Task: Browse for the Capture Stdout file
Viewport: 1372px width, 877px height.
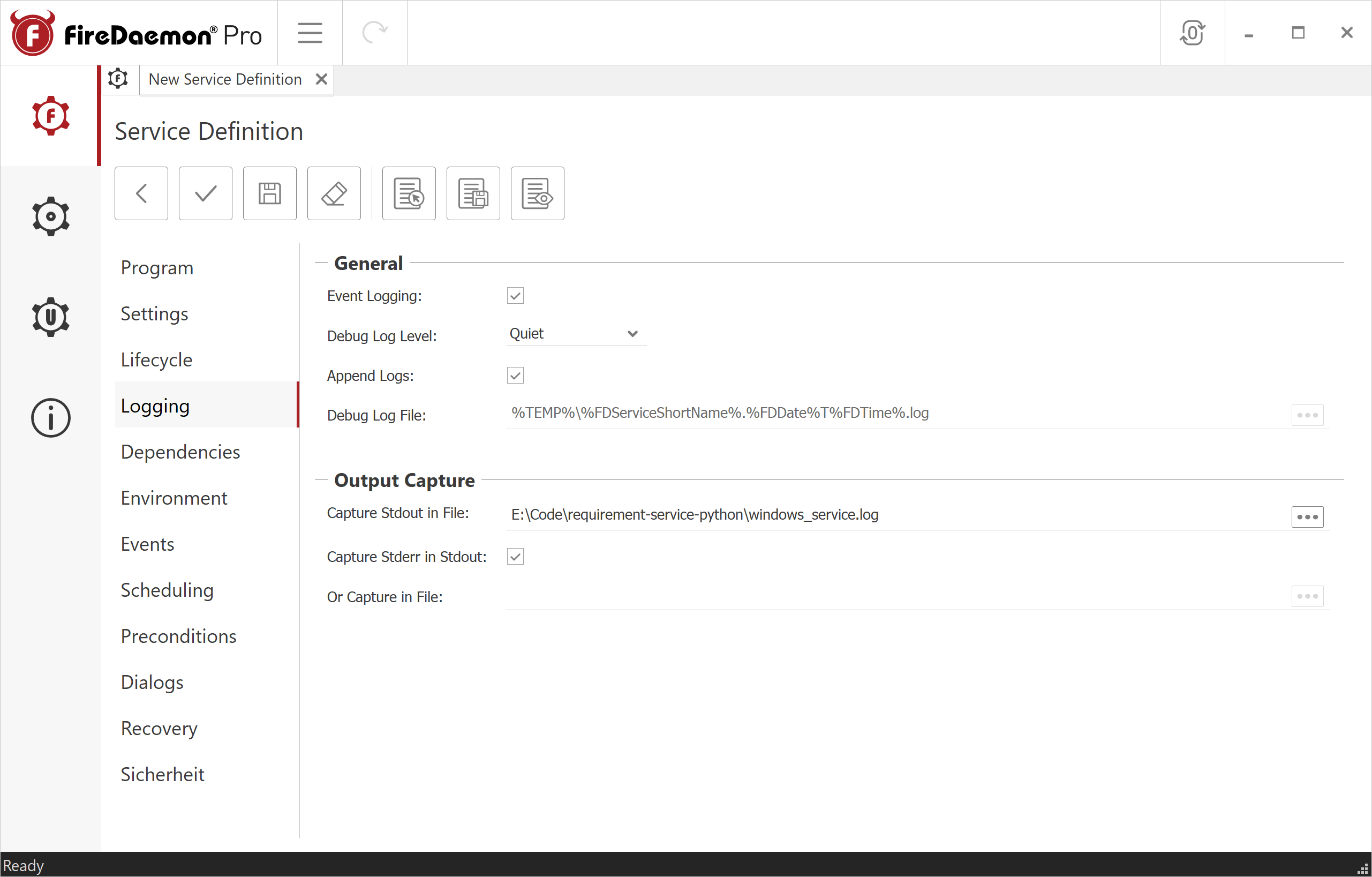Action: 1307,516
